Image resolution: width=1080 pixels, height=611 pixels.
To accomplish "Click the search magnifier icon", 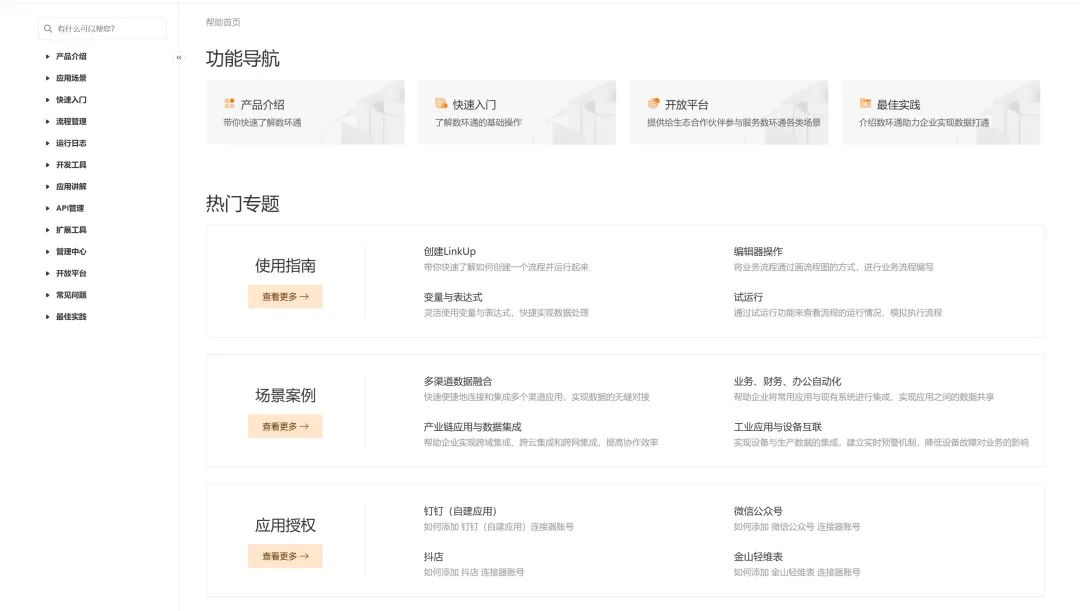I will 48,29.
